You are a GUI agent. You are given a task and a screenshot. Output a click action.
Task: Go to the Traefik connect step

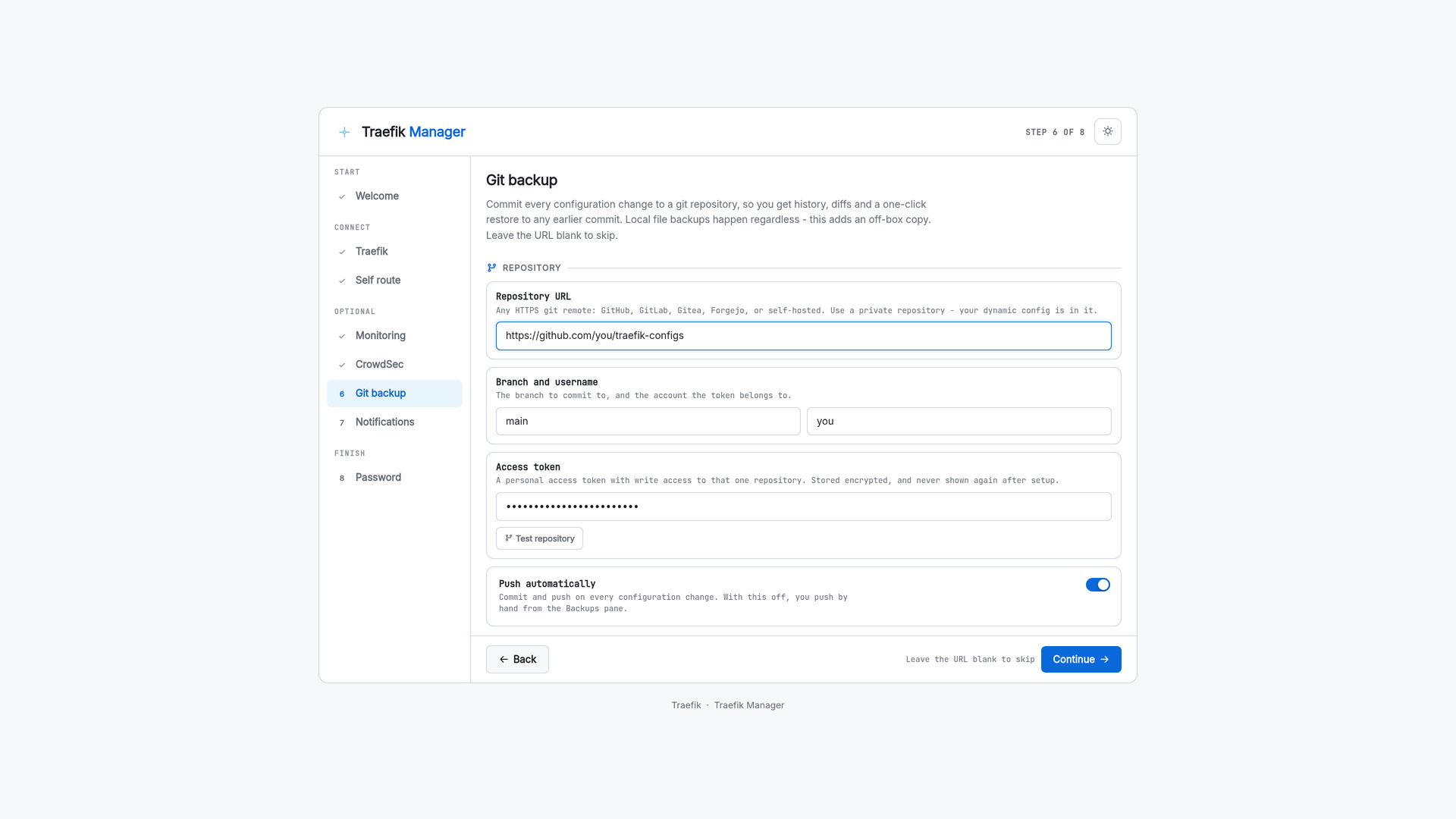pyautogui.click(x=394, y=252)
